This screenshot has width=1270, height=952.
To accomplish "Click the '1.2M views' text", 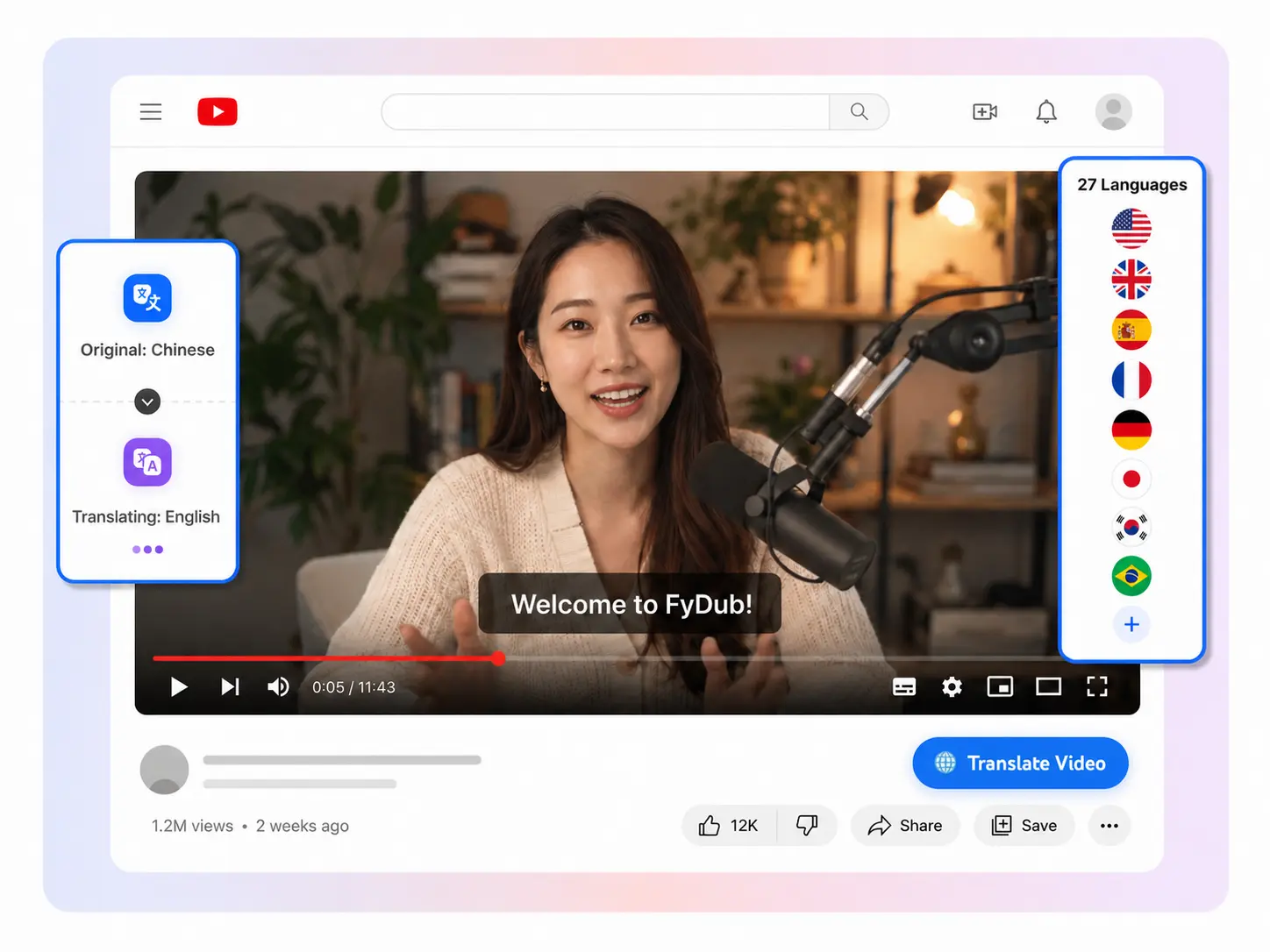I will tap(192, 826).
